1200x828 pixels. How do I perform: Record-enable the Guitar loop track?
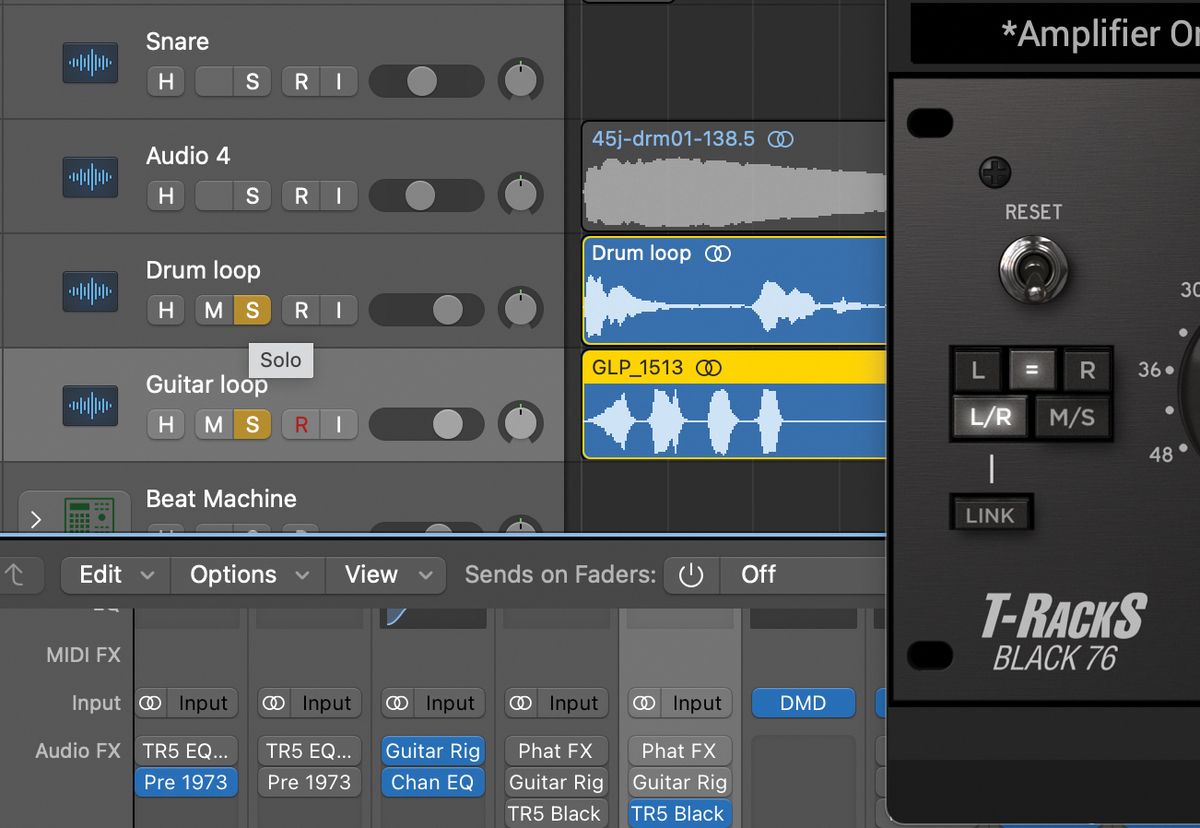pyautogui.click(x=300, y=424)
